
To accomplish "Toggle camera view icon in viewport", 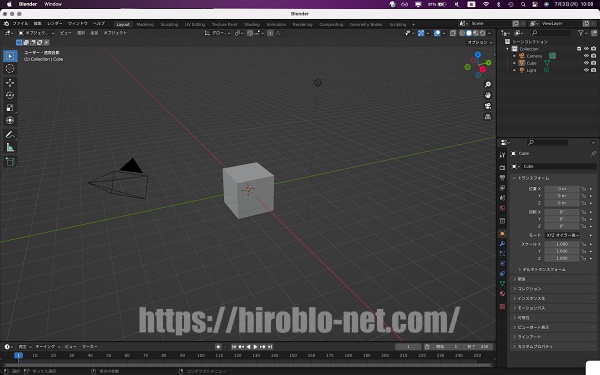I will tap(488, 106).
